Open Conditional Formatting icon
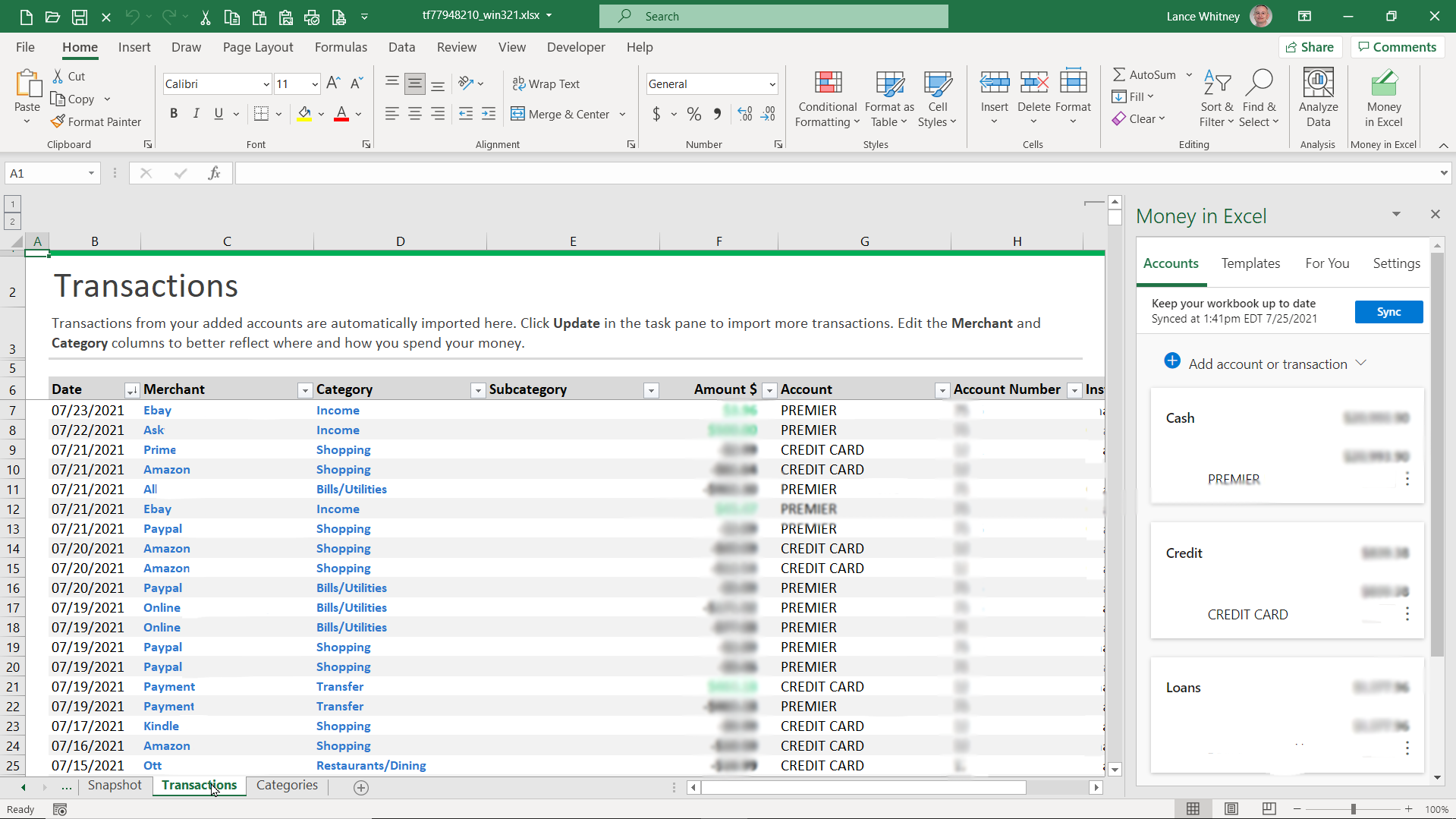 point(828,82)
